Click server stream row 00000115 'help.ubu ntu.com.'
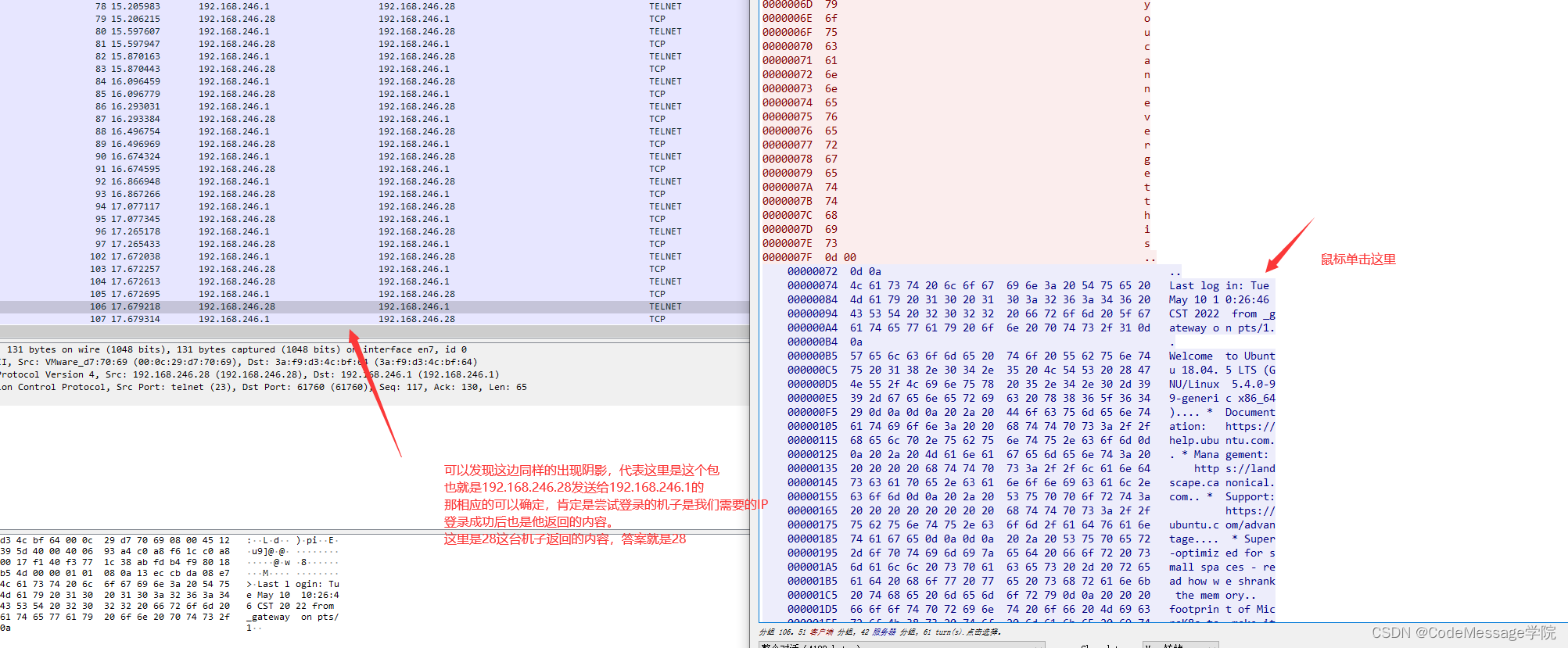The height and width of the screenshot is (648, 1568). (x=1031, y=440)
